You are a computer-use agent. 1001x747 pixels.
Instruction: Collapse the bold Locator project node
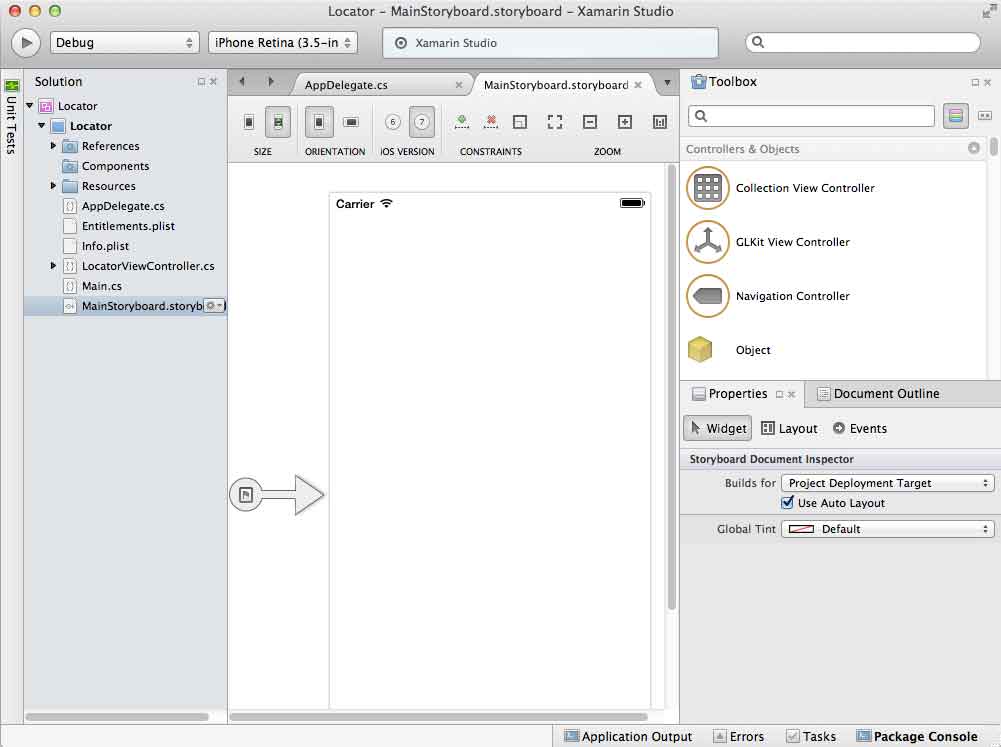pyautogui.click(x=41, y=125)
